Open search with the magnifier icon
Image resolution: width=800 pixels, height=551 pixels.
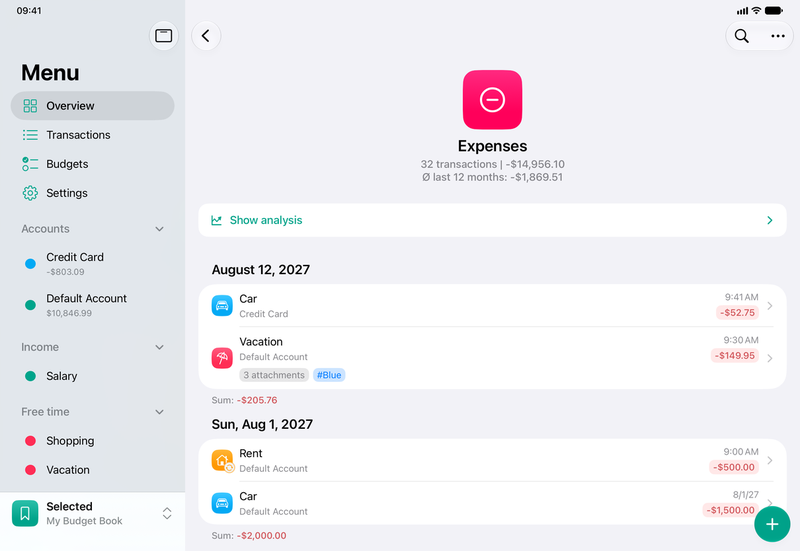742,36
